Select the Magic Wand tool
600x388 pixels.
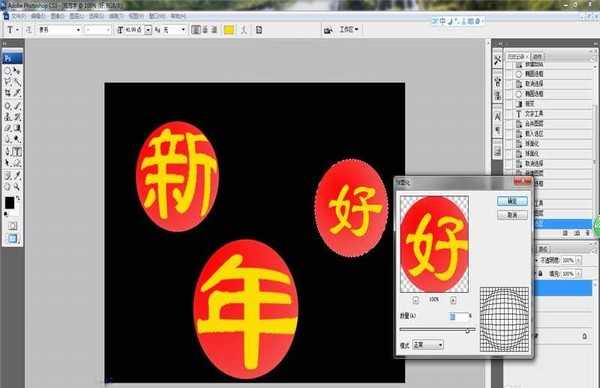click(17, 82)
